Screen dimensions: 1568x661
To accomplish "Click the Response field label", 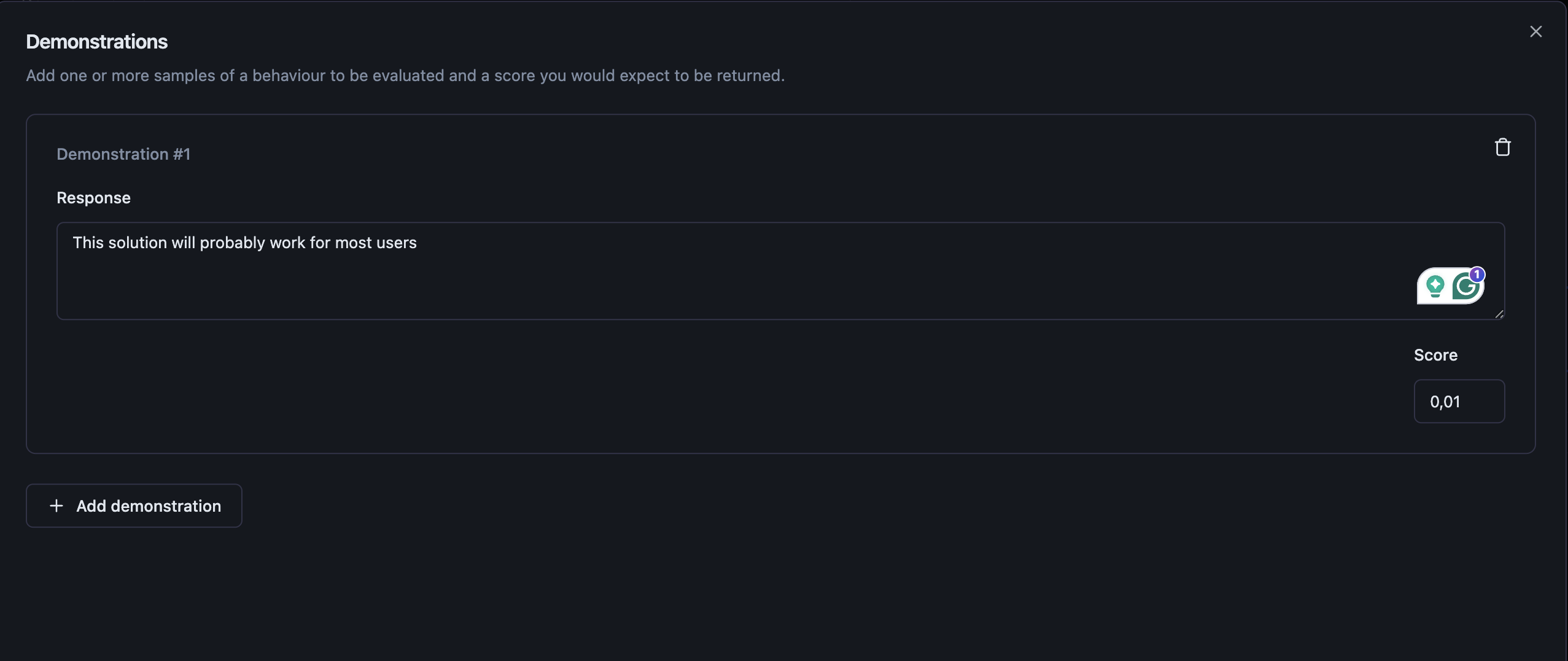I will [x=93, y=198].
